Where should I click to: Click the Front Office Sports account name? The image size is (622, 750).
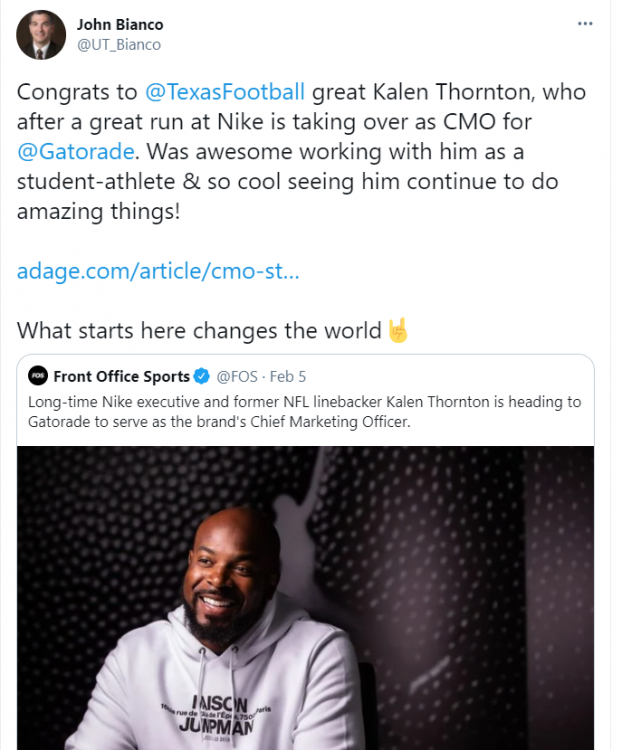coord(121,376)
